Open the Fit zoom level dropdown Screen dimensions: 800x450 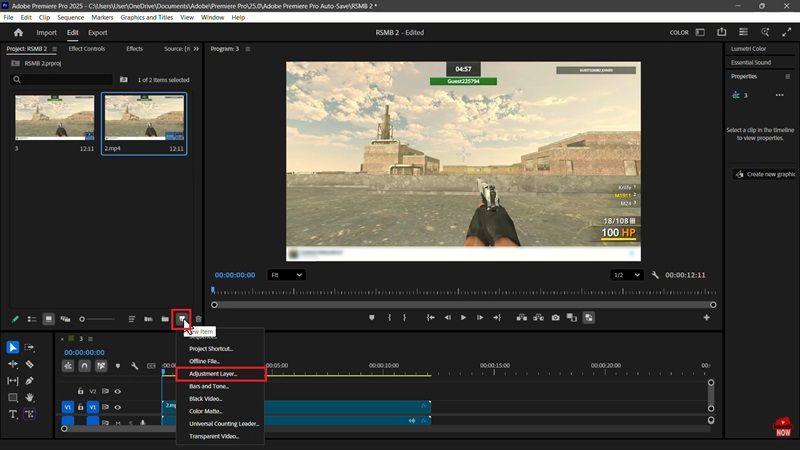click(x=286, y=275)
